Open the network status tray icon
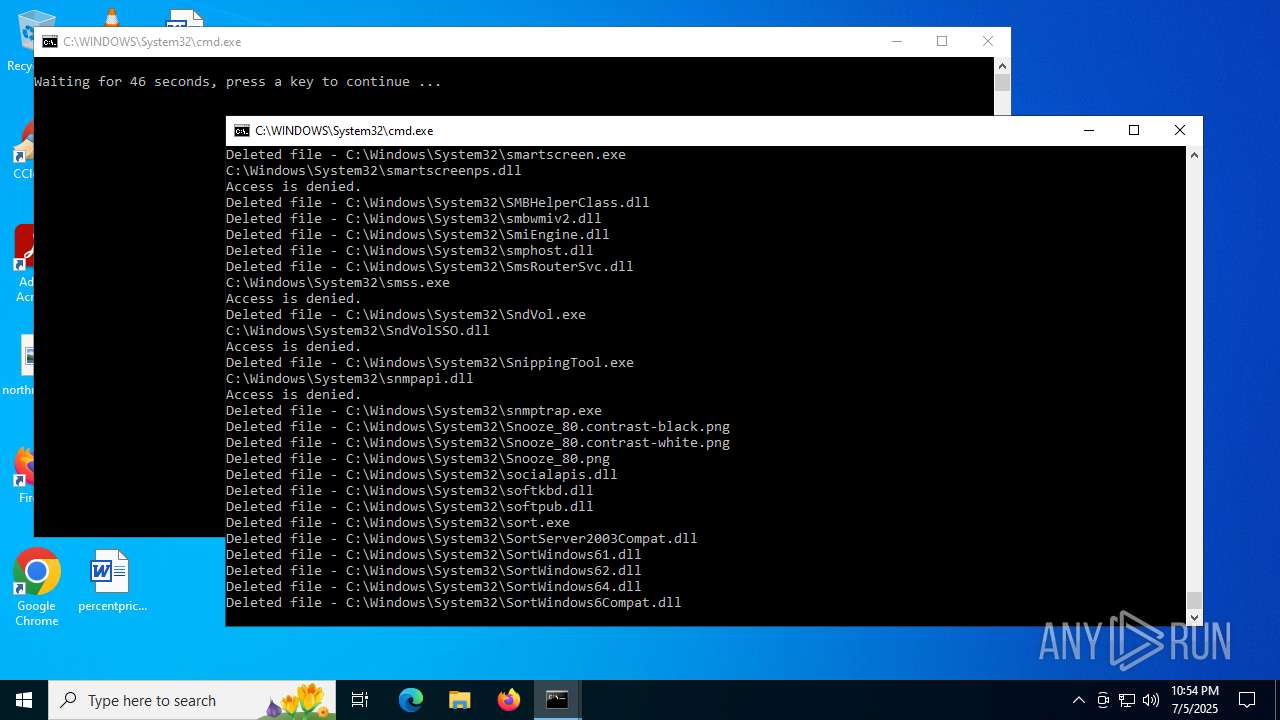 point(1127,700)
